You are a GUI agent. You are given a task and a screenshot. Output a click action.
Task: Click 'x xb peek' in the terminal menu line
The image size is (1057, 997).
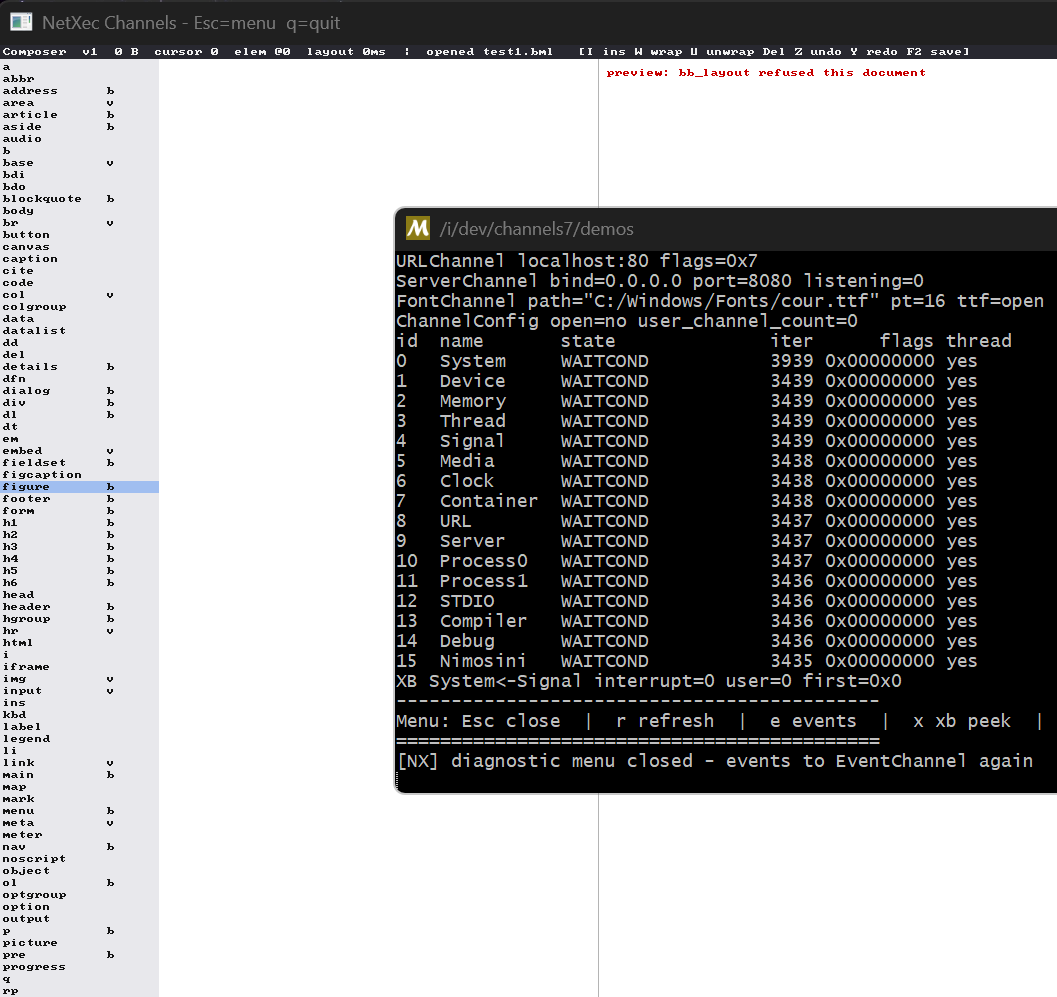point(962,721)
